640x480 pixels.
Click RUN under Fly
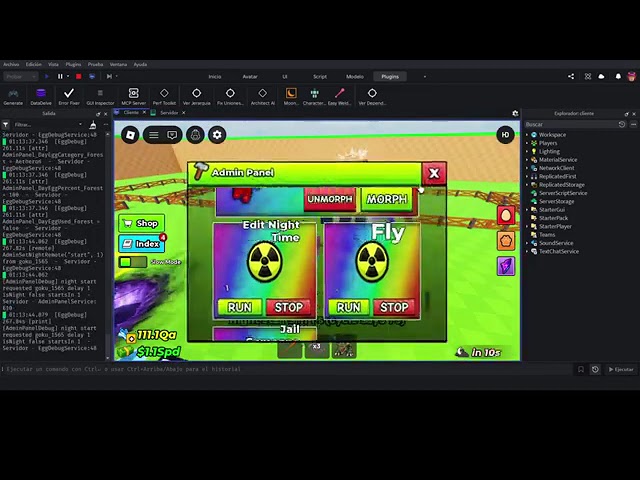[x=349, y=307]
